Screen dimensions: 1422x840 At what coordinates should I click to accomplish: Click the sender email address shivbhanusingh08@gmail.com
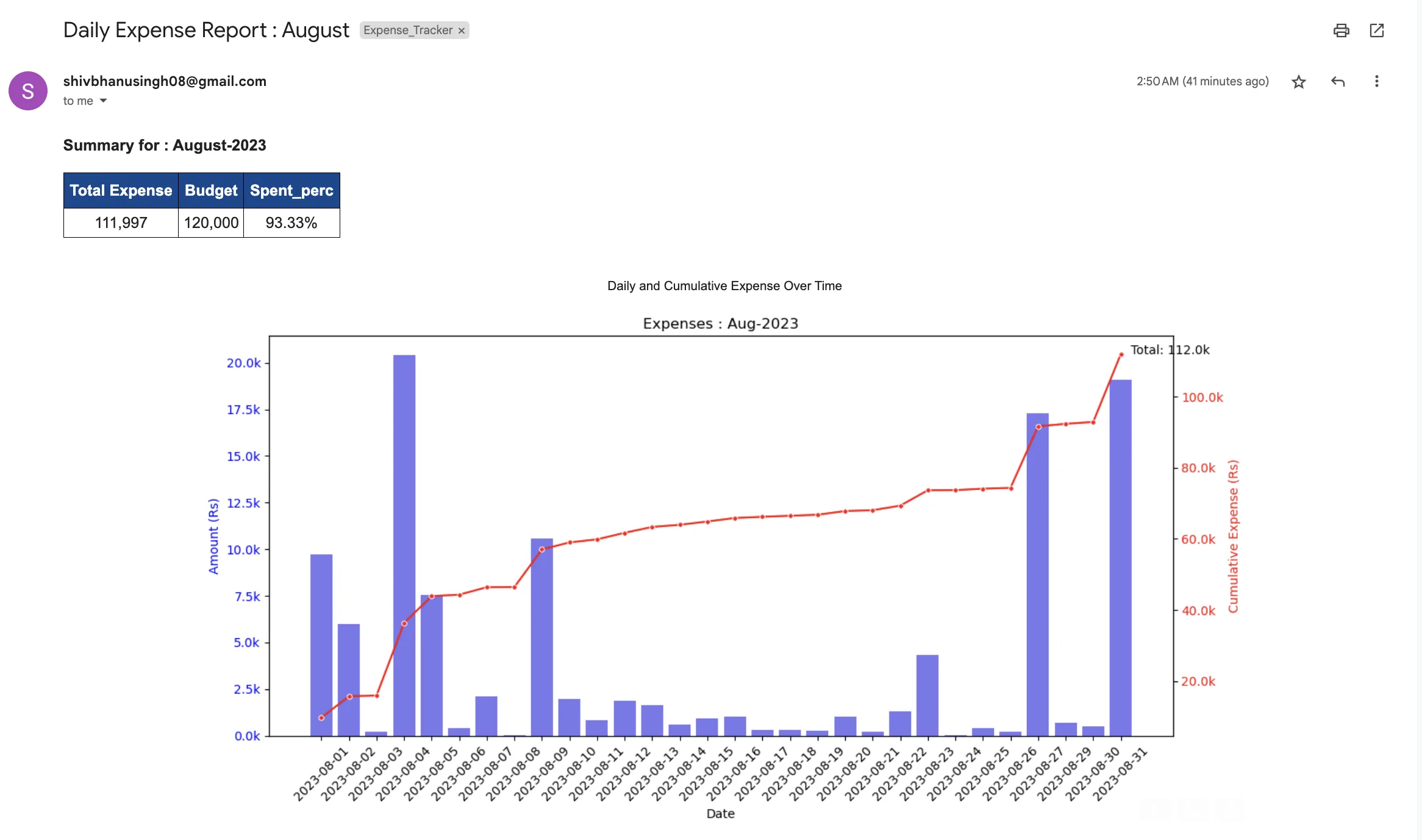coord(164,80)
